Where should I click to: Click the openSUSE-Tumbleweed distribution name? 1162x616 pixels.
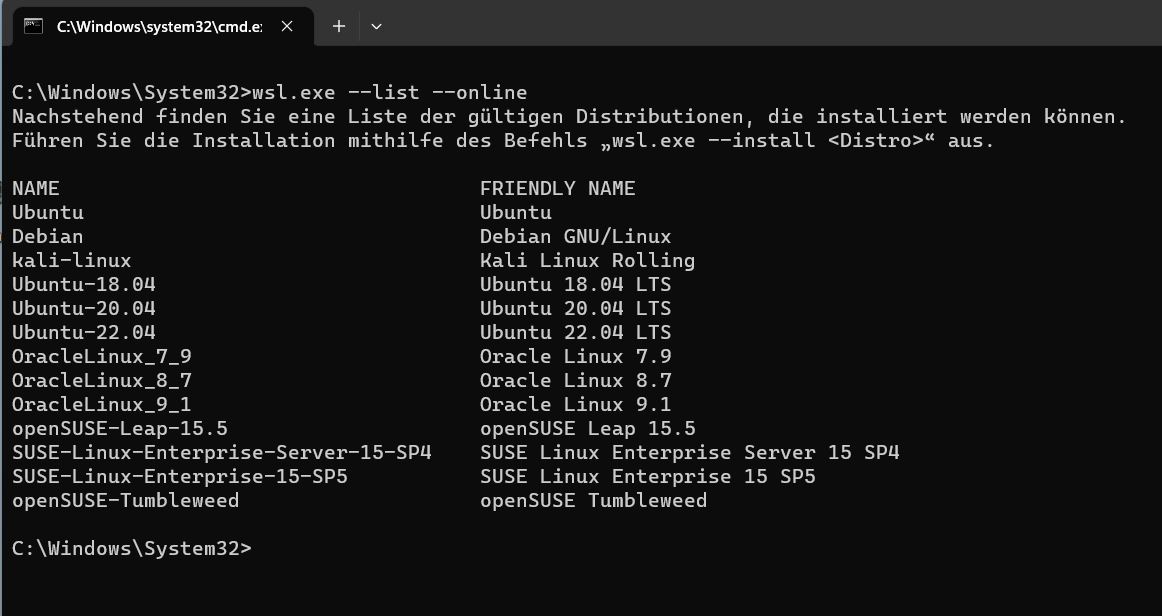click(126, 500)
